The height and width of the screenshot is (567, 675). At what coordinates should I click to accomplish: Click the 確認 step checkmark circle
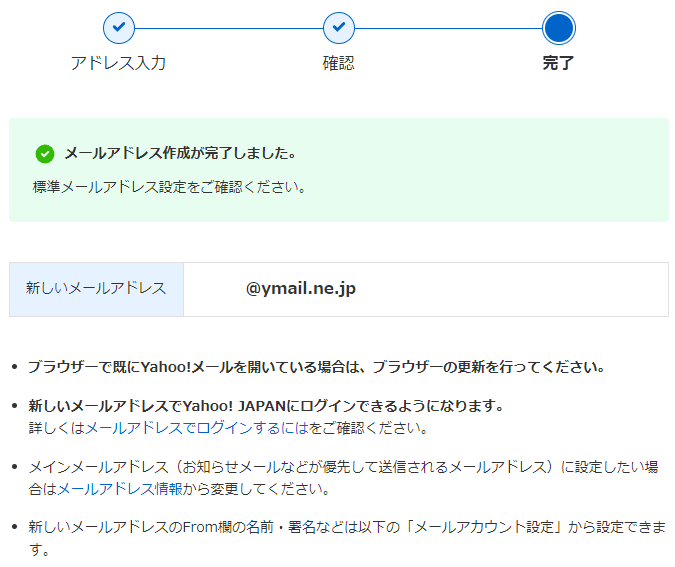tap(339, 28)
